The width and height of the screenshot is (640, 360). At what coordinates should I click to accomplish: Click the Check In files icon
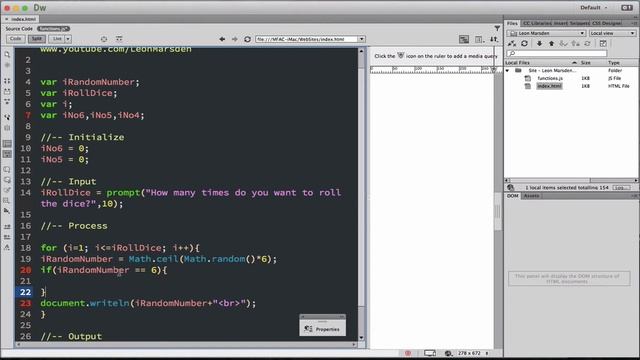tap(576, 44)
